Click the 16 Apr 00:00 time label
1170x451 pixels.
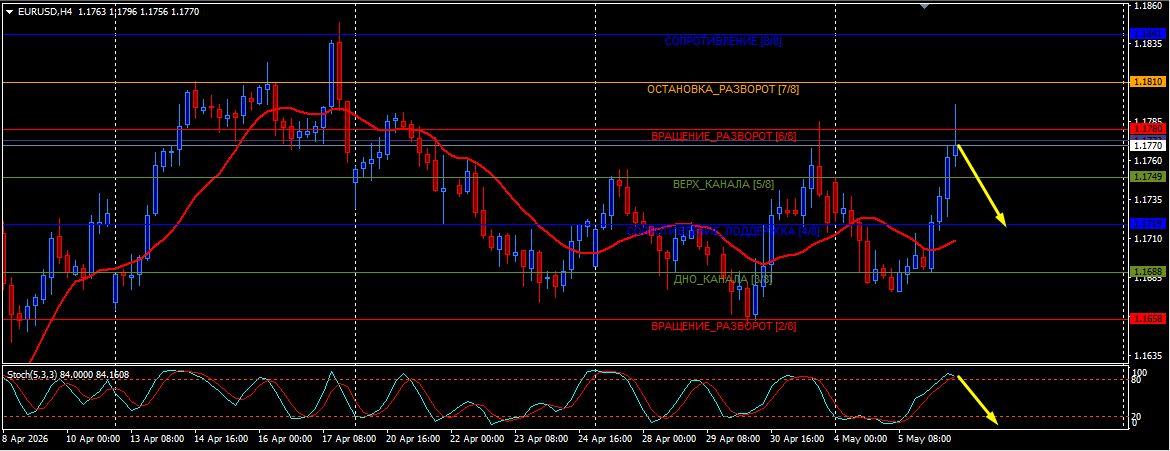tap(284, 440)
